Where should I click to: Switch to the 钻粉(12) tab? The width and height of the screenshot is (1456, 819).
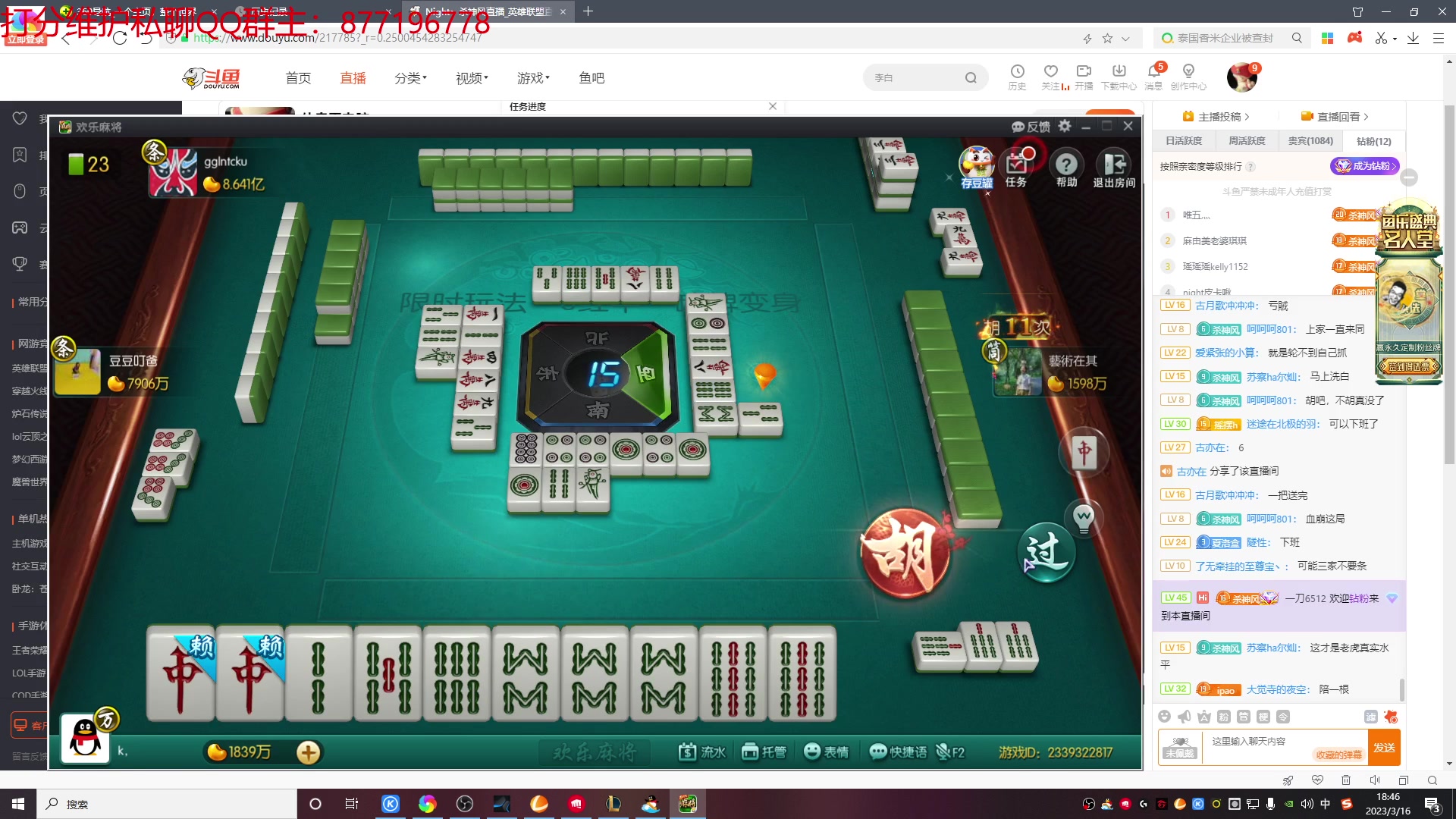[1373, 141]
